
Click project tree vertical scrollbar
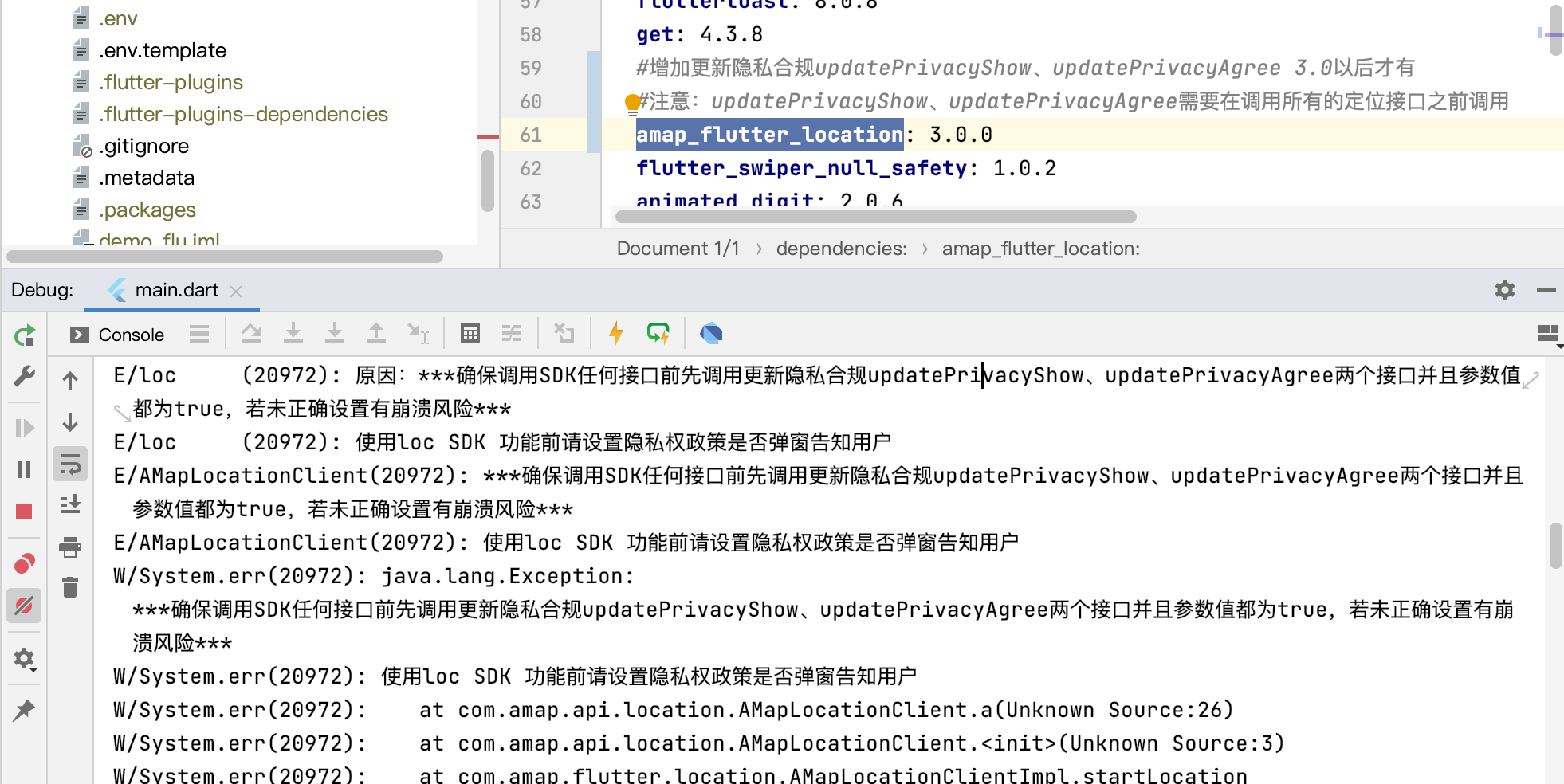[x=488, y=181]
